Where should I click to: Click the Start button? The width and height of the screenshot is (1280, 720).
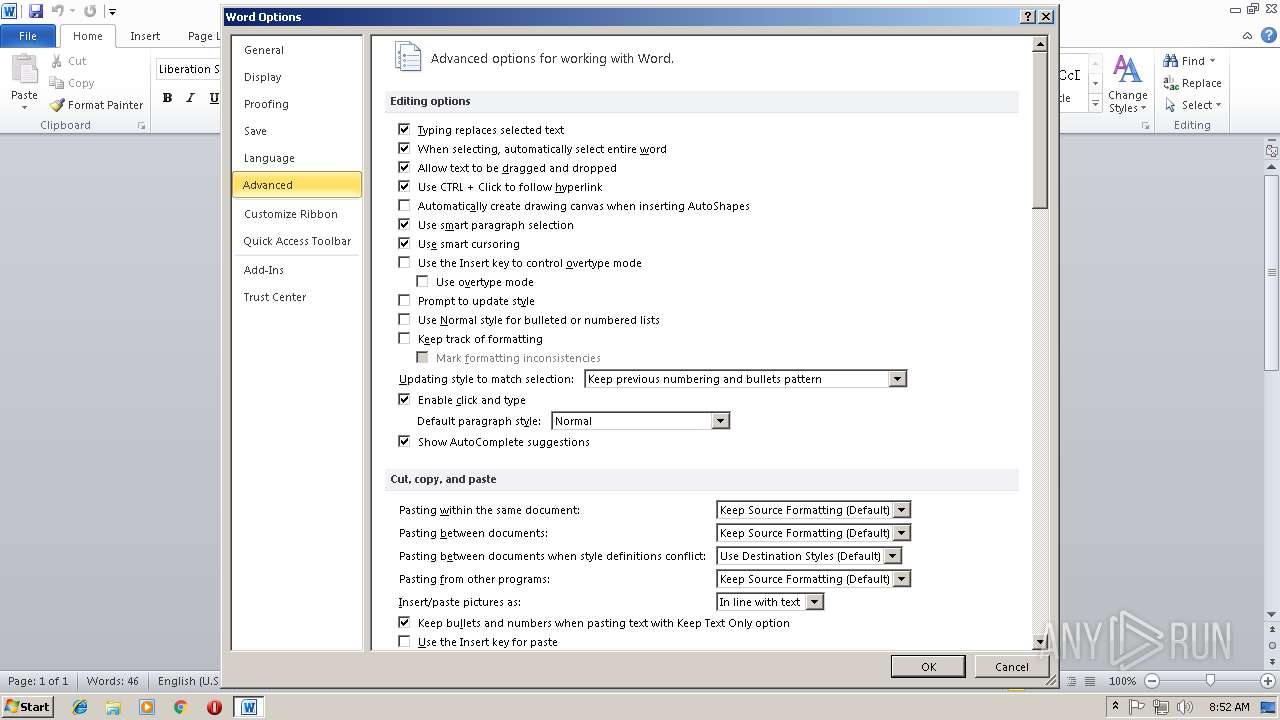click(x=27, y=707)
